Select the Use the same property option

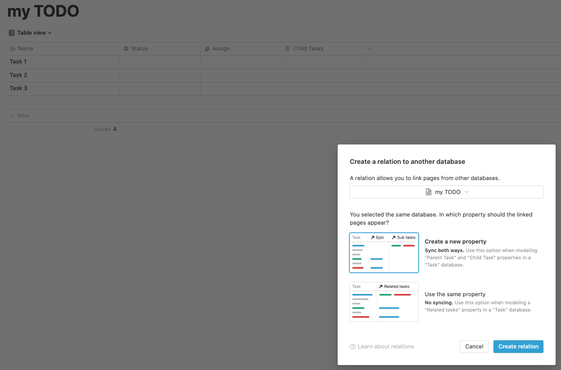click(x=447, y=302)
